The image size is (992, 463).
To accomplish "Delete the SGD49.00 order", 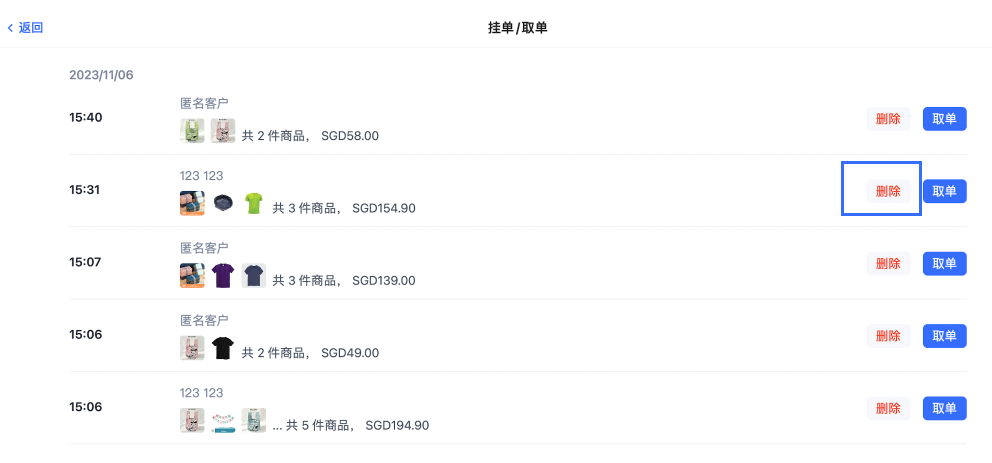I will (x=888, y=336).
